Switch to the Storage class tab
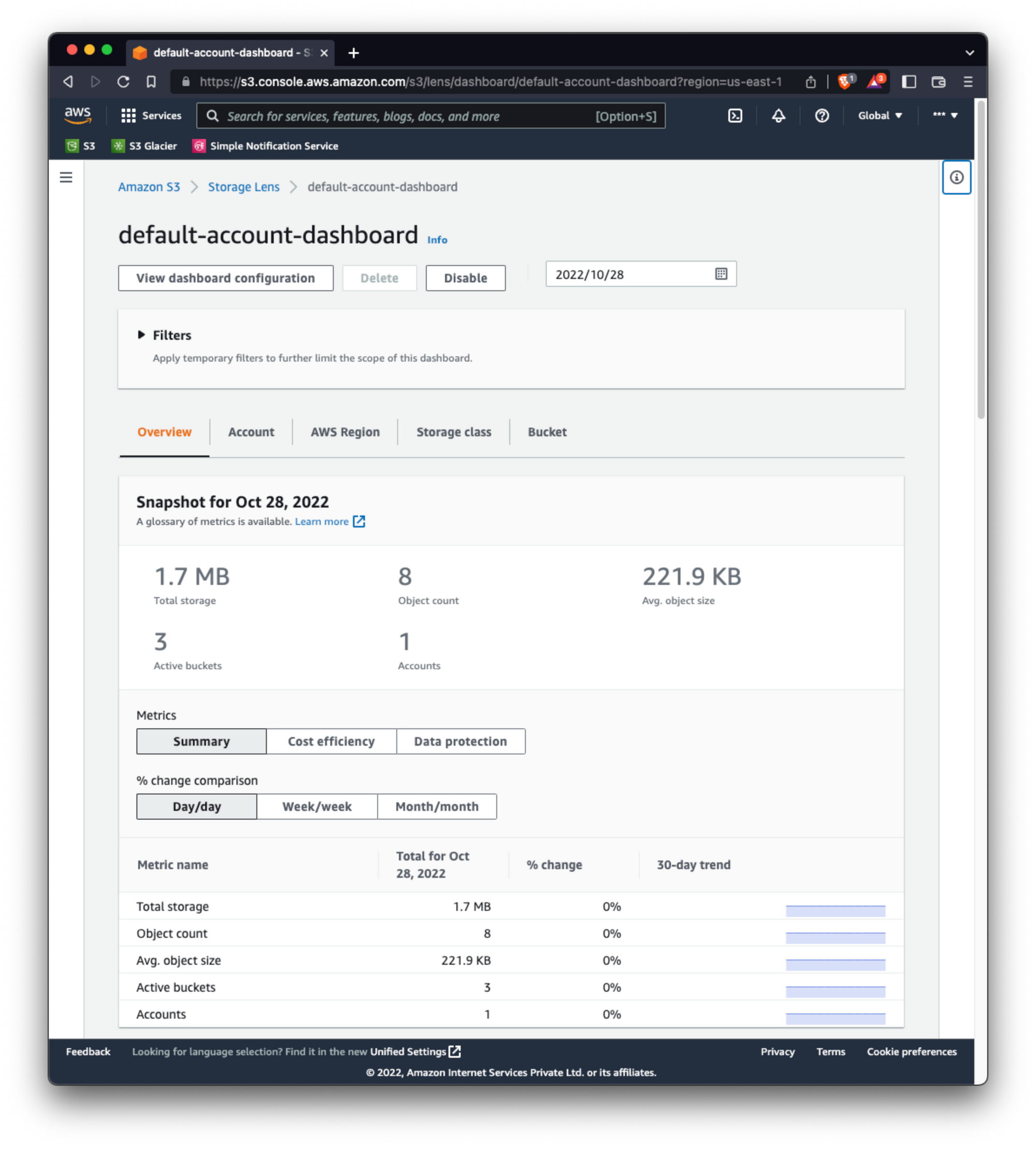Screen dimensions: 1036x1149 (454, 432)
